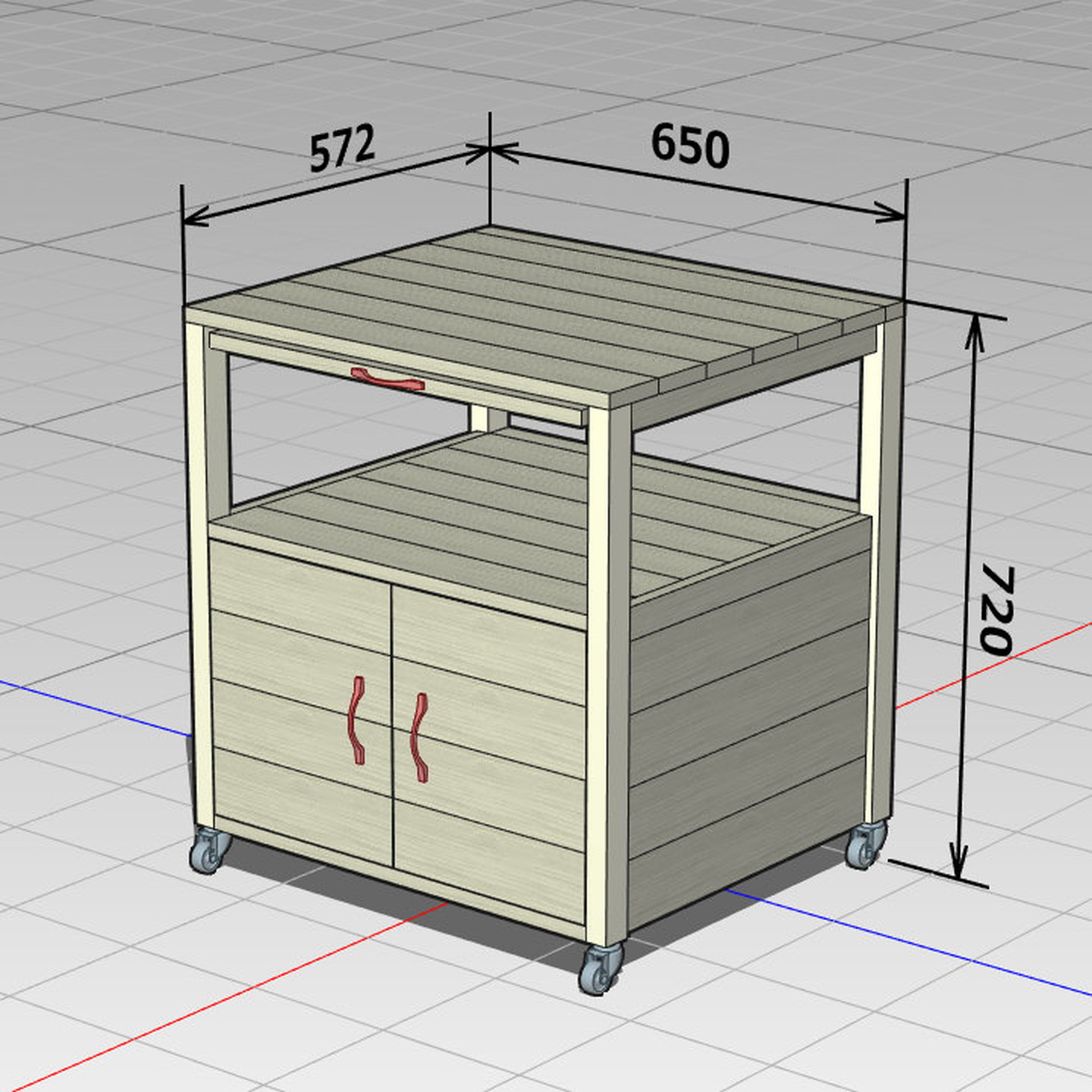Screen dimensions: 1092x1092
Task: Click the left cabinet door panel
Action: click(x=301, y=701)
